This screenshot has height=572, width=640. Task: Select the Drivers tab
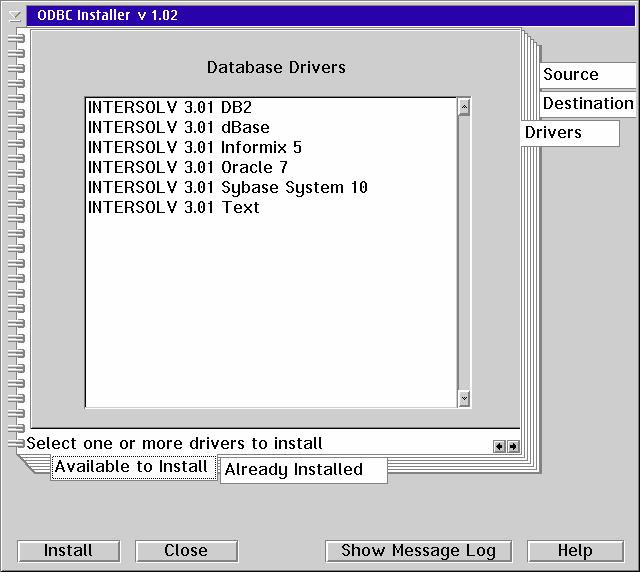pos(570,133)
